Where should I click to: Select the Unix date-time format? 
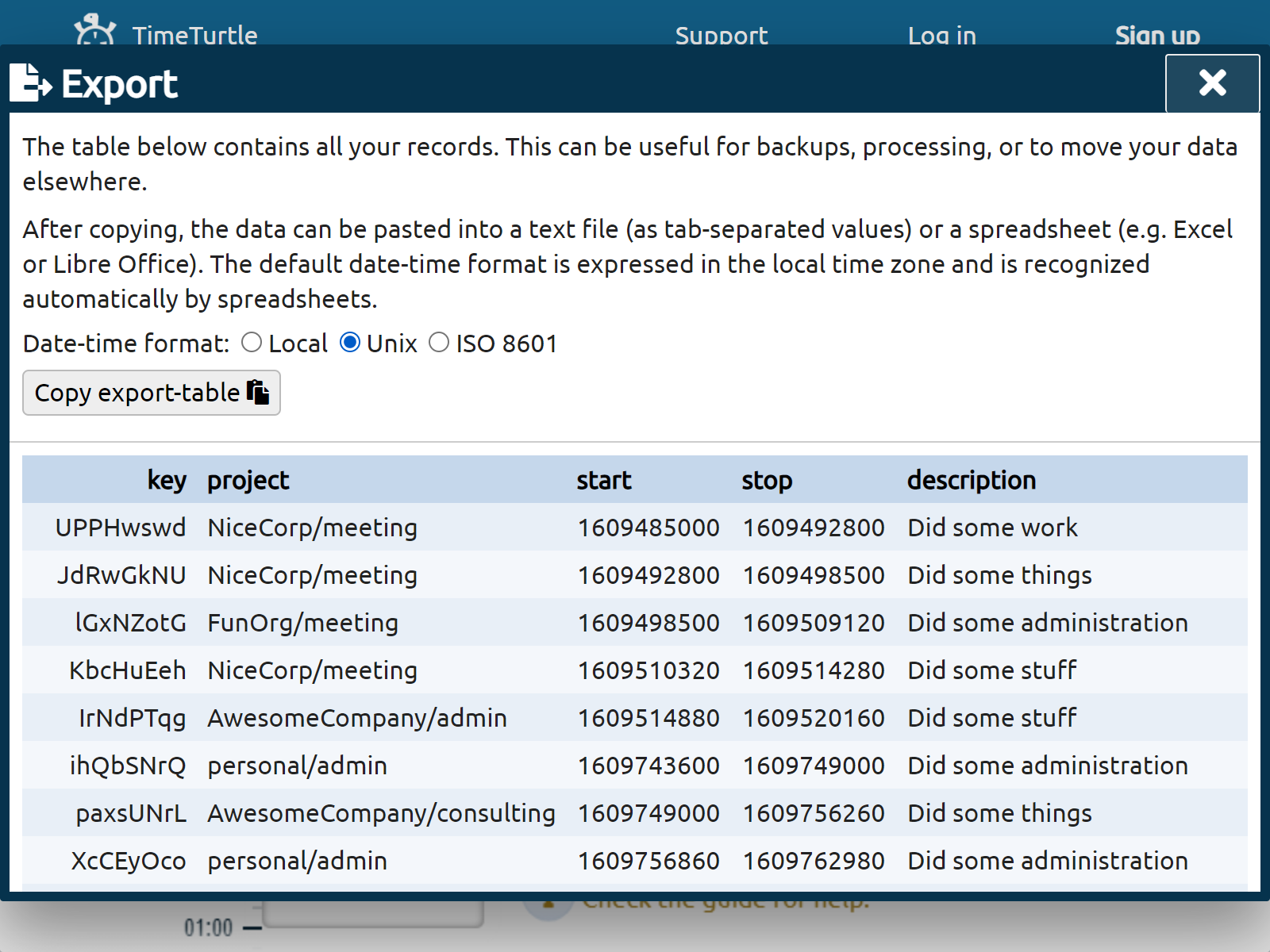350,343
